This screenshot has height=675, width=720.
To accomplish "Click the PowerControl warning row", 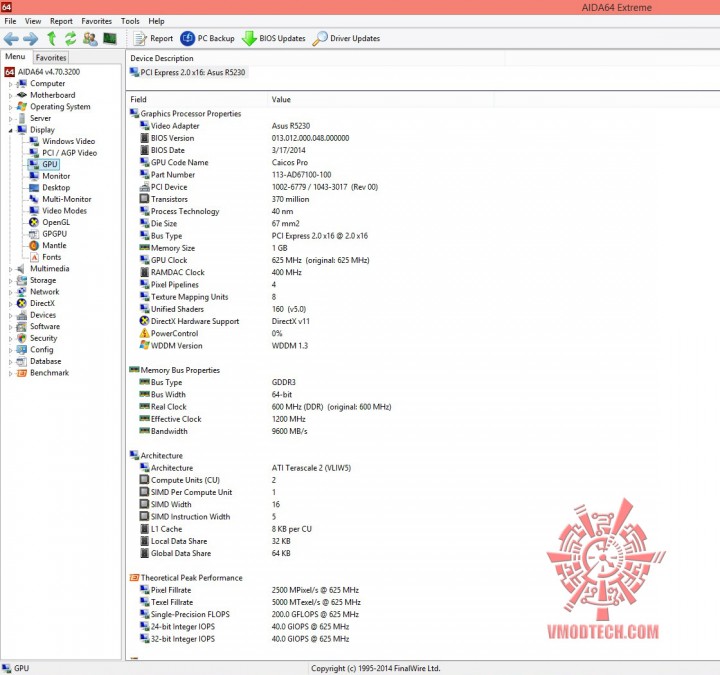I will [x=211, y=333].
